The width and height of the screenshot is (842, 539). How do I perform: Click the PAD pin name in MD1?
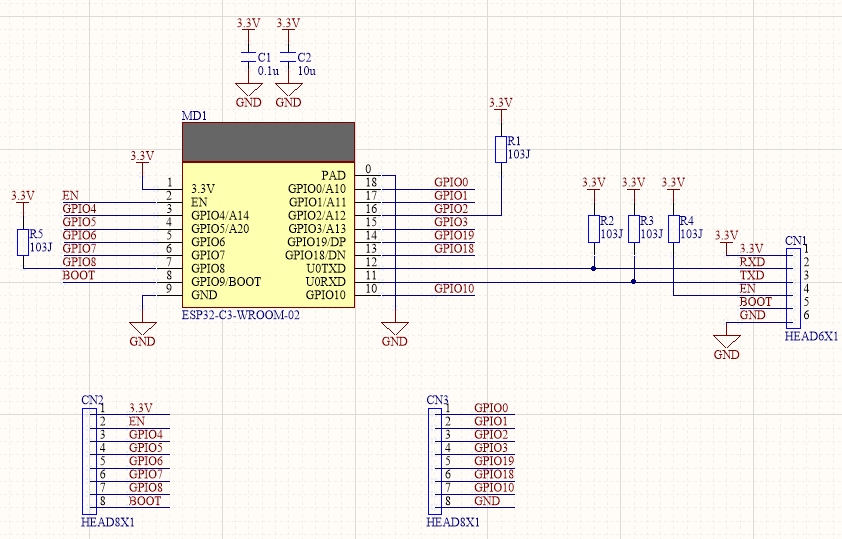click(x=333, y=176)
